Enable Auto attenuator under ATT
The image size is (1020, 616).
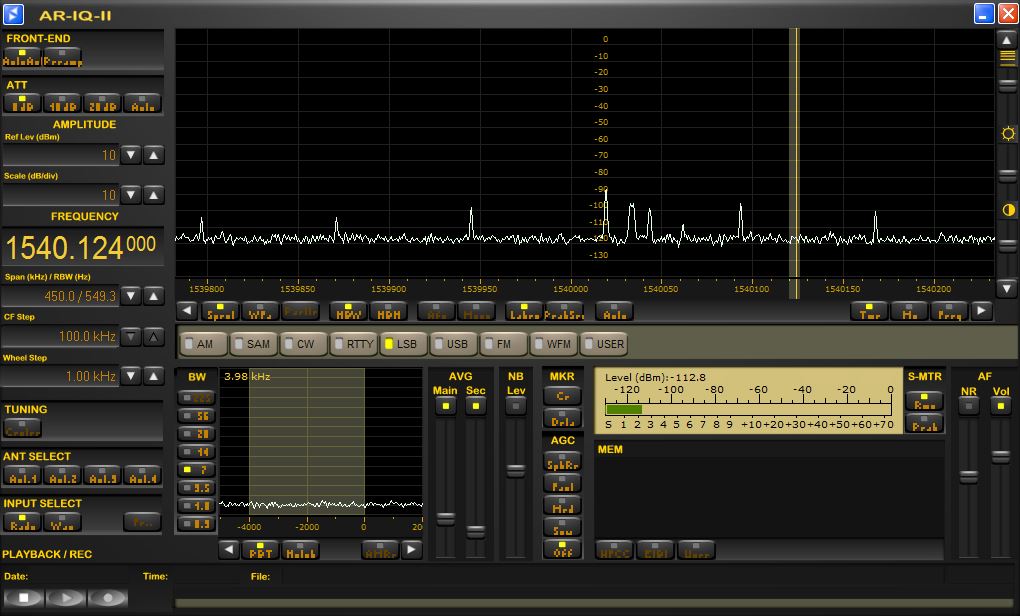(142, 103)
